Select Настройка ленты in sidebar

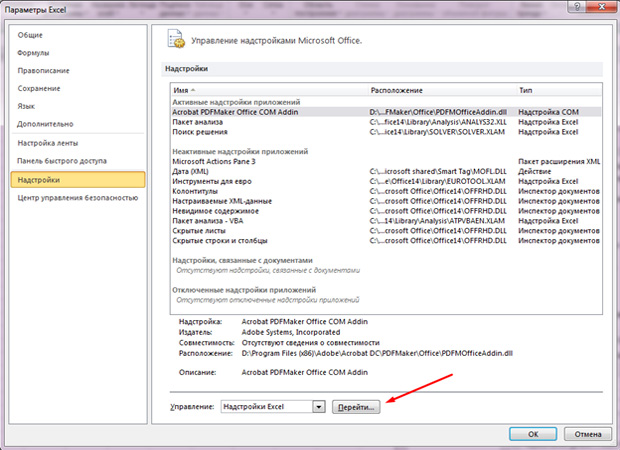coord(48,143)
